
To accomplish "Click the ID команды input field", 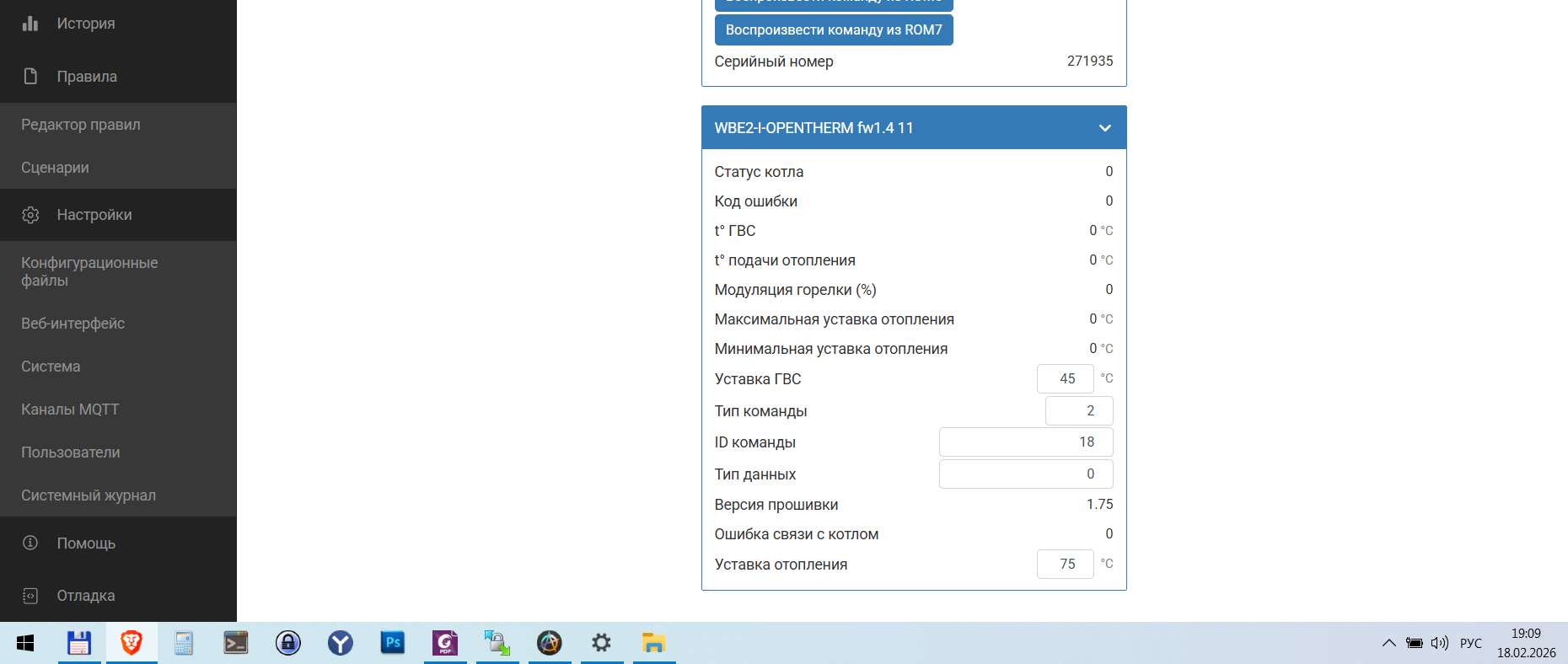I will pyautogui.click(x=1025, y=442).
